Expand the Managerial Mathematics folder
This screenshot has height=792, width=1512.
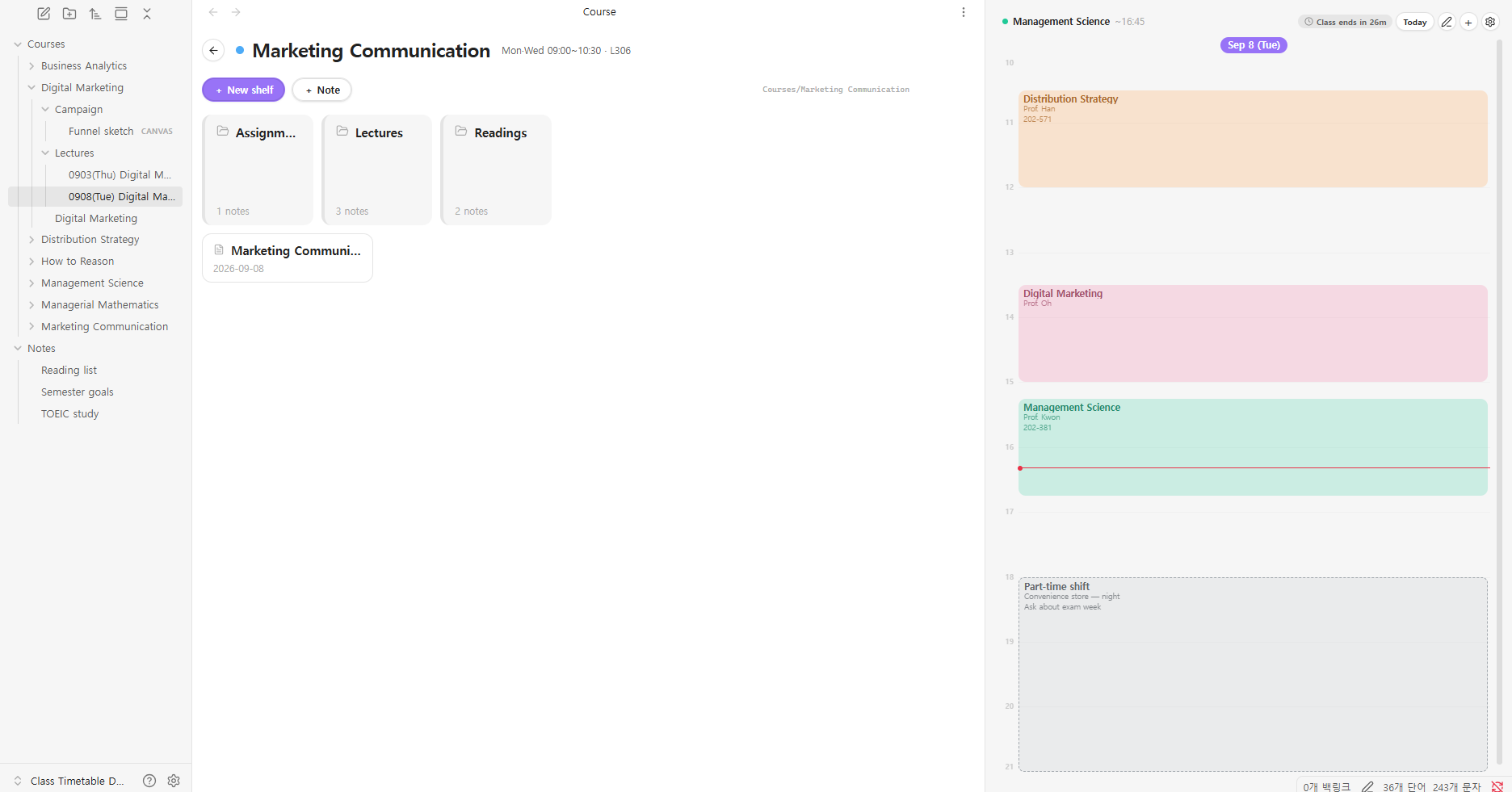[31, 305]
